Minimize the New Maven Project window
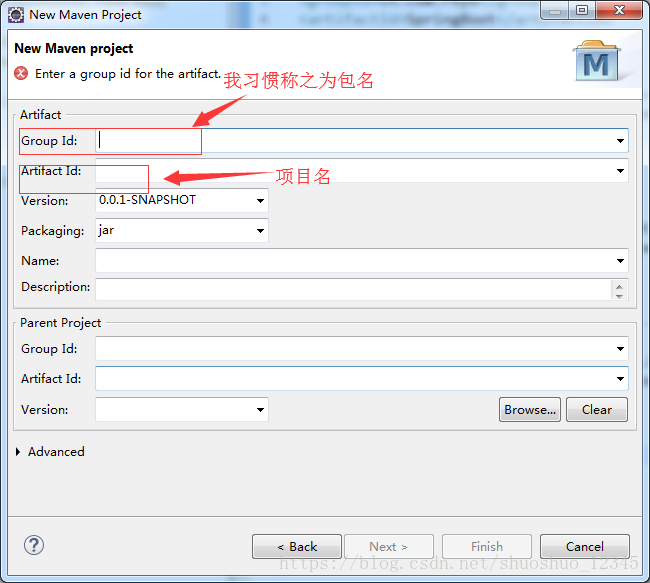650x583 pixels. click(x=555, y=11)
